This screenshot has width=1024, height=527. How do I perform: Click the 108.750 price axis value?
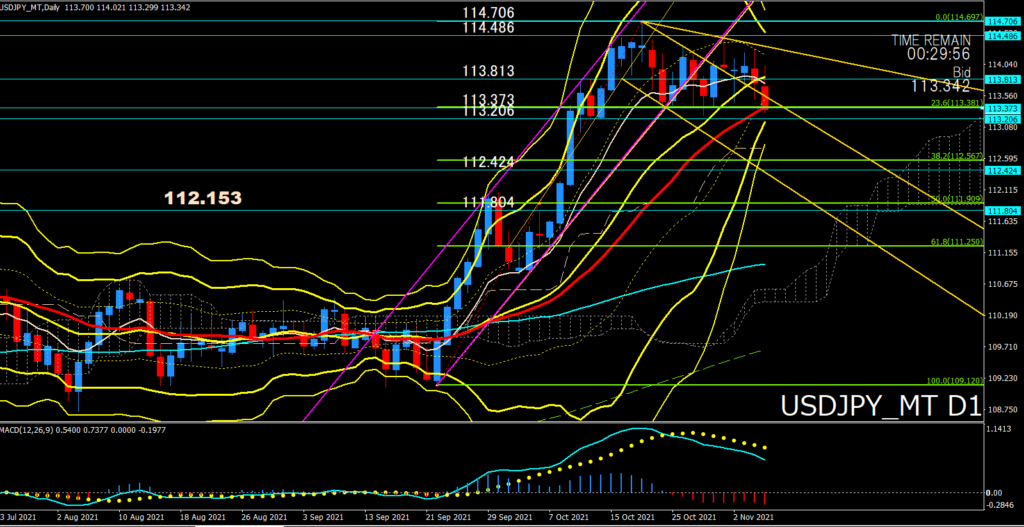[1001, 409]
